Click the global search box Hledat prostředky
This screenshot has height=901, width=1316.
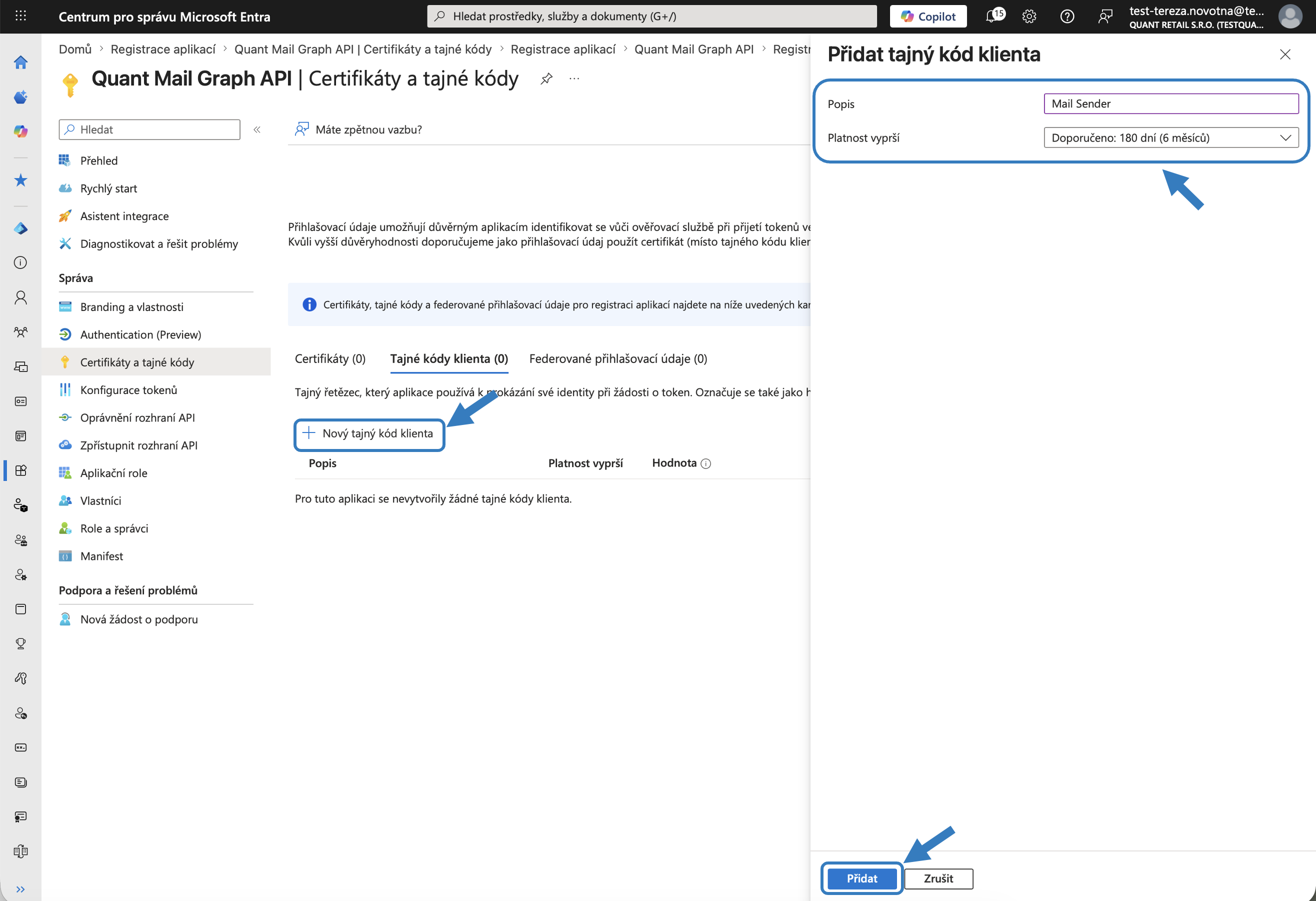point(652,16)
